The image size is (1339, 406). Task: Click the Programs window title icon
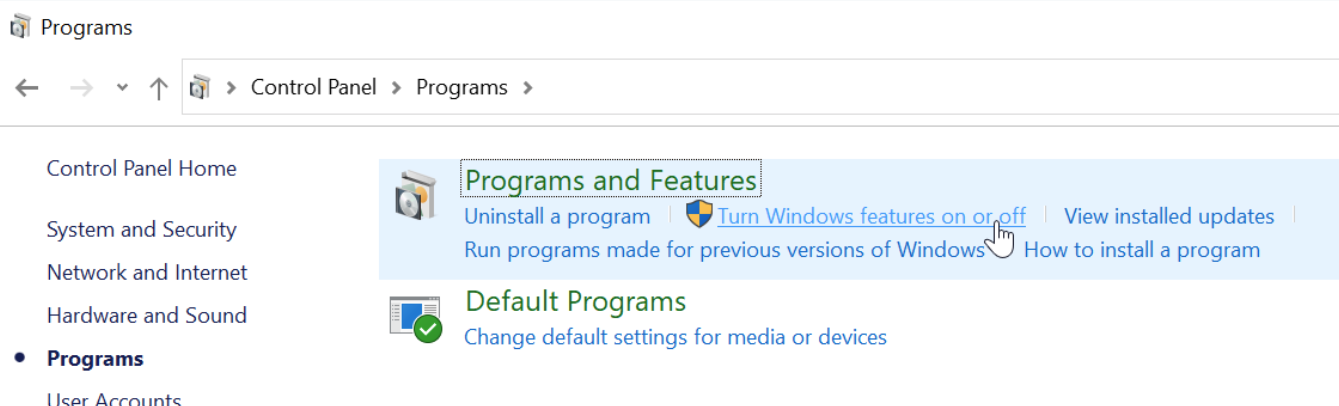[20, 27]
